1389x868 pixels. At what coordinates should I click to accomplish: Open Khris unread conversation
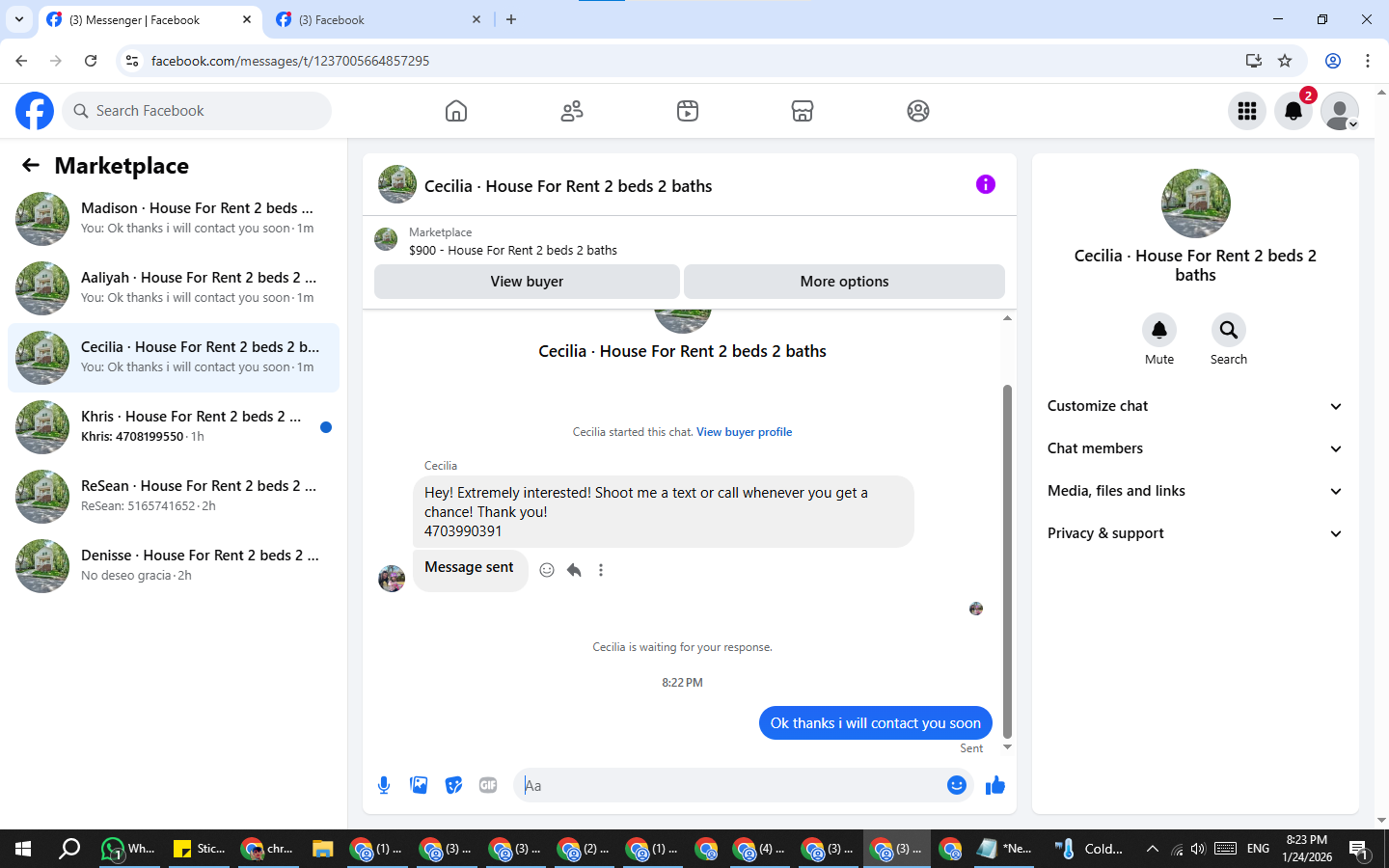pos(174,427)
